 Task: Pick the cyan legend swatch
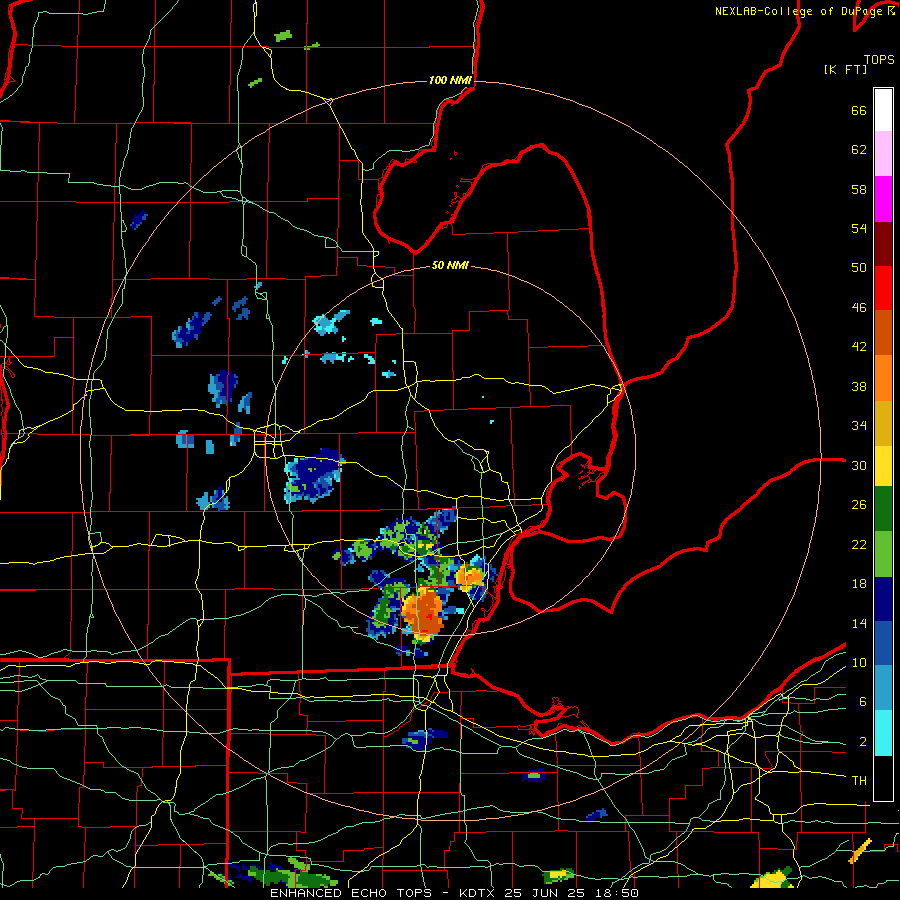(883, 733)
